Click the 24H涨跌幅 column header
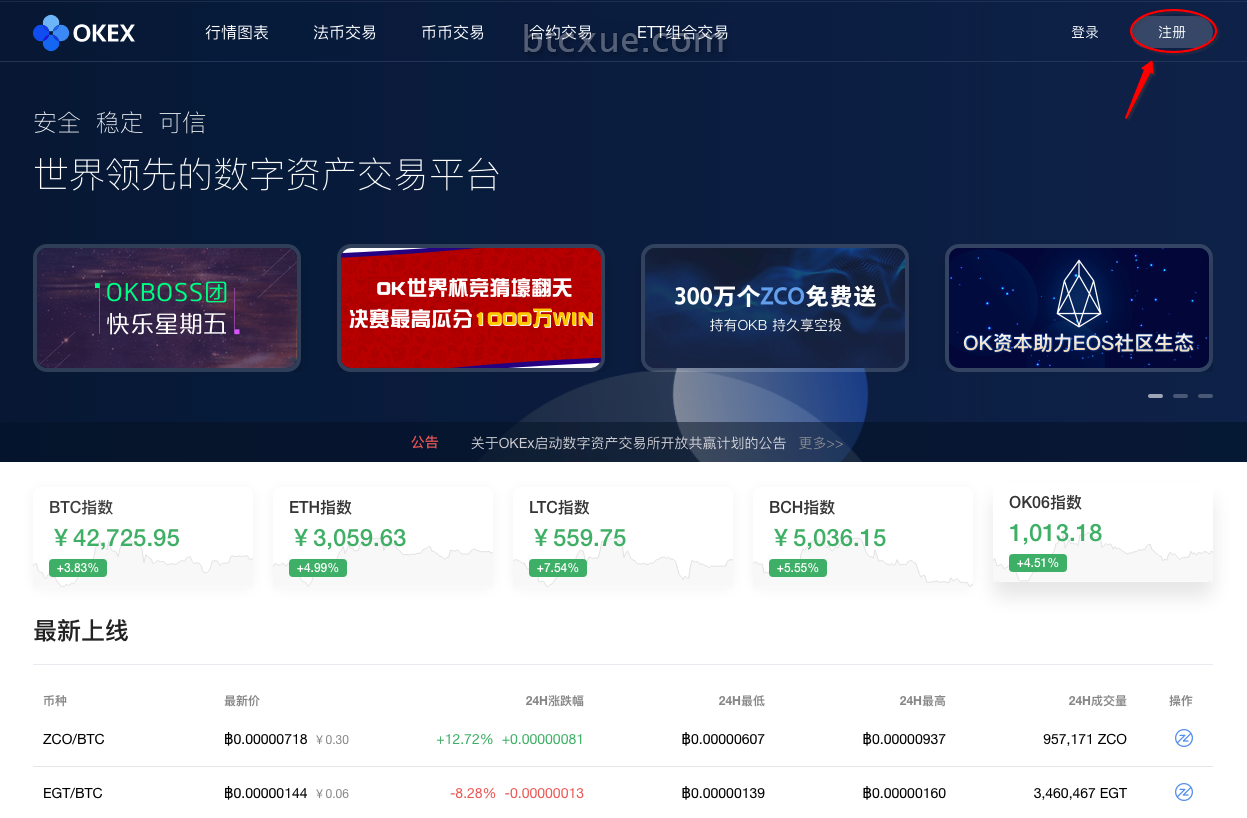 coord(555,701)
